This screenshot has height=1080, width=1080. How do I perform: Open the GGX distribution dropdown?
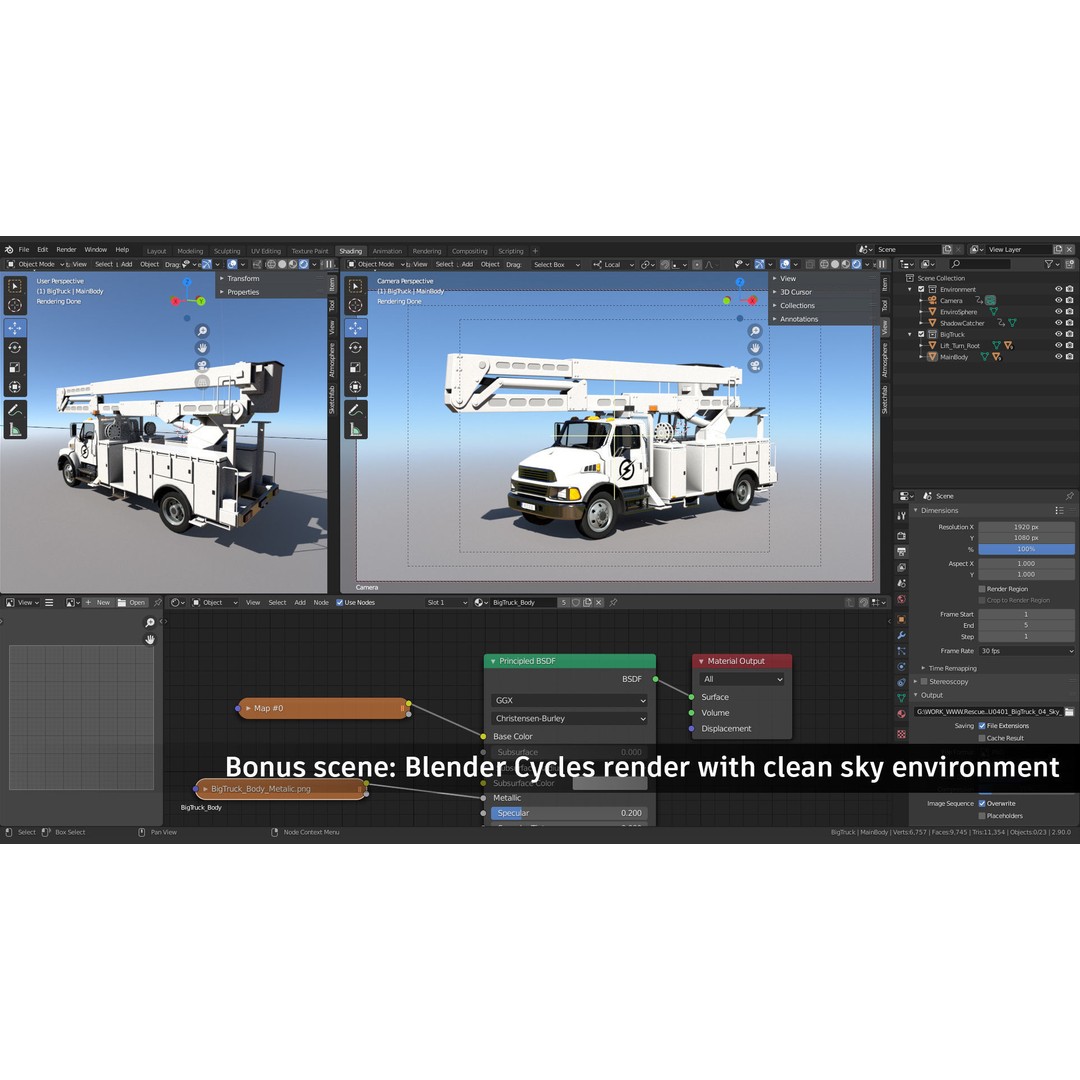click(x=570, y=700)
